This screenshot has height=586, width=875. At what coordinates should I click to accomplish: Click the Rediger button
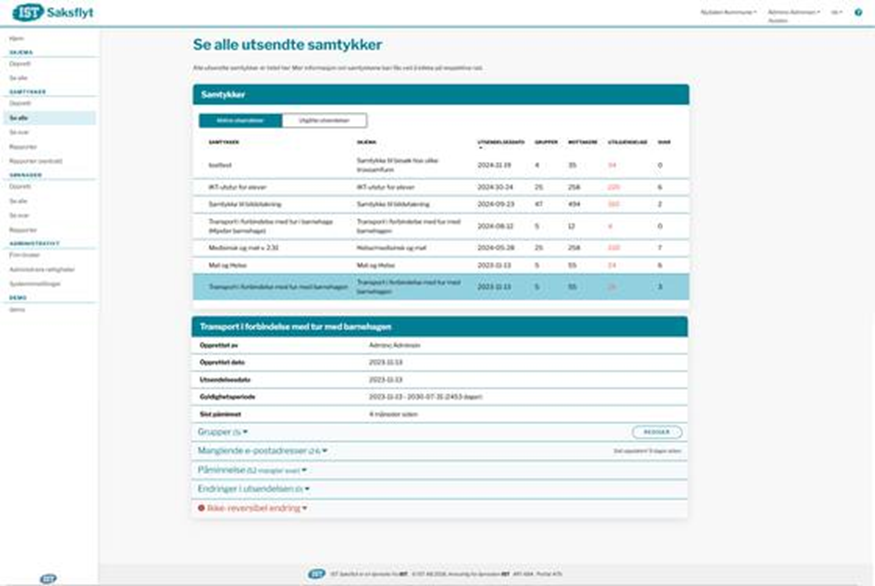coord(657,433)
